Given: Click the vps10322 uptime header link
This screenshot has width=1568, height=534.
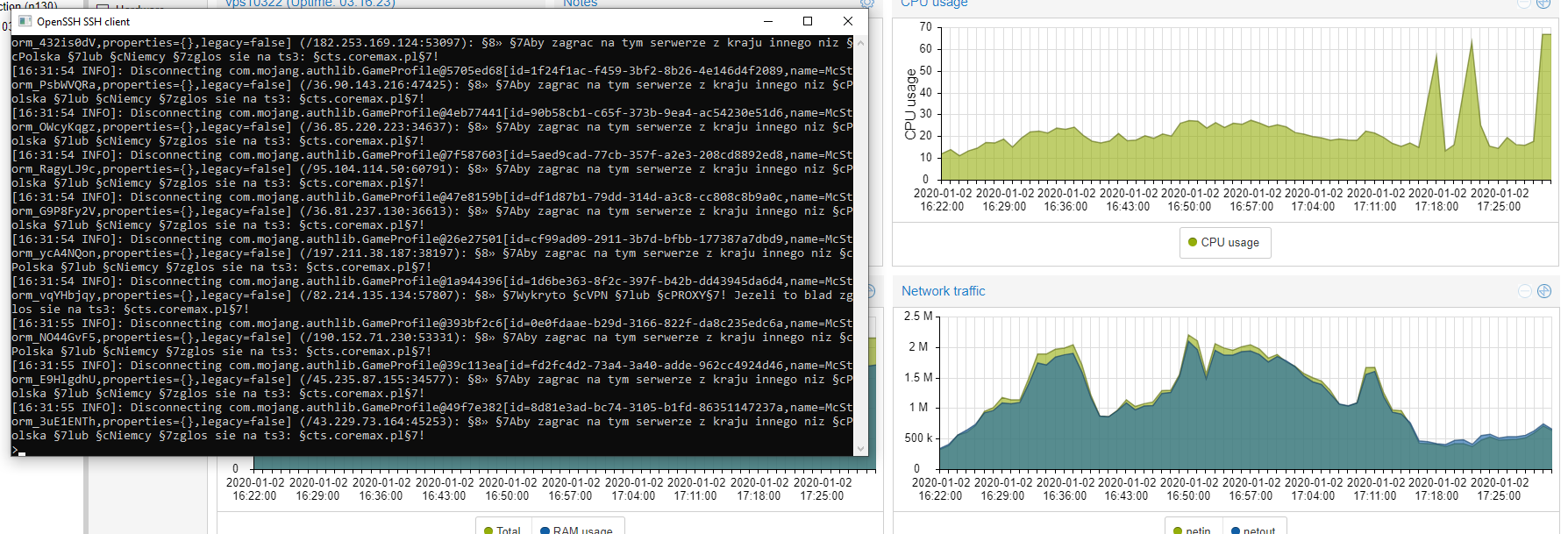Looking at the screenshot, I should click(310, 4).
